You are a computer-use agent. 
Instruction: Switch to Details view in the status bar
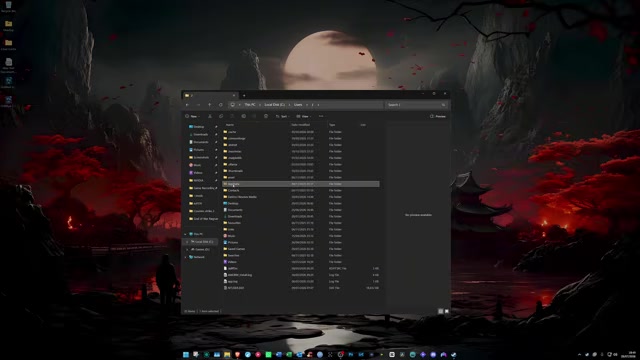point(440,311)
